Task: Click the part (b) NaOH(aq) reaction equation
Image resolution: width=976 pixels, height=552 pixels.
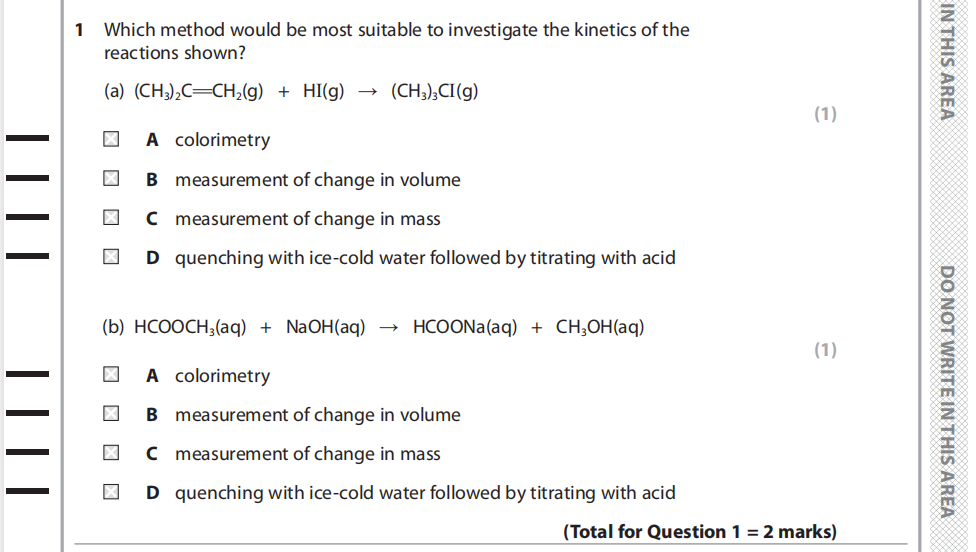Action: click(x=374, y=327)
